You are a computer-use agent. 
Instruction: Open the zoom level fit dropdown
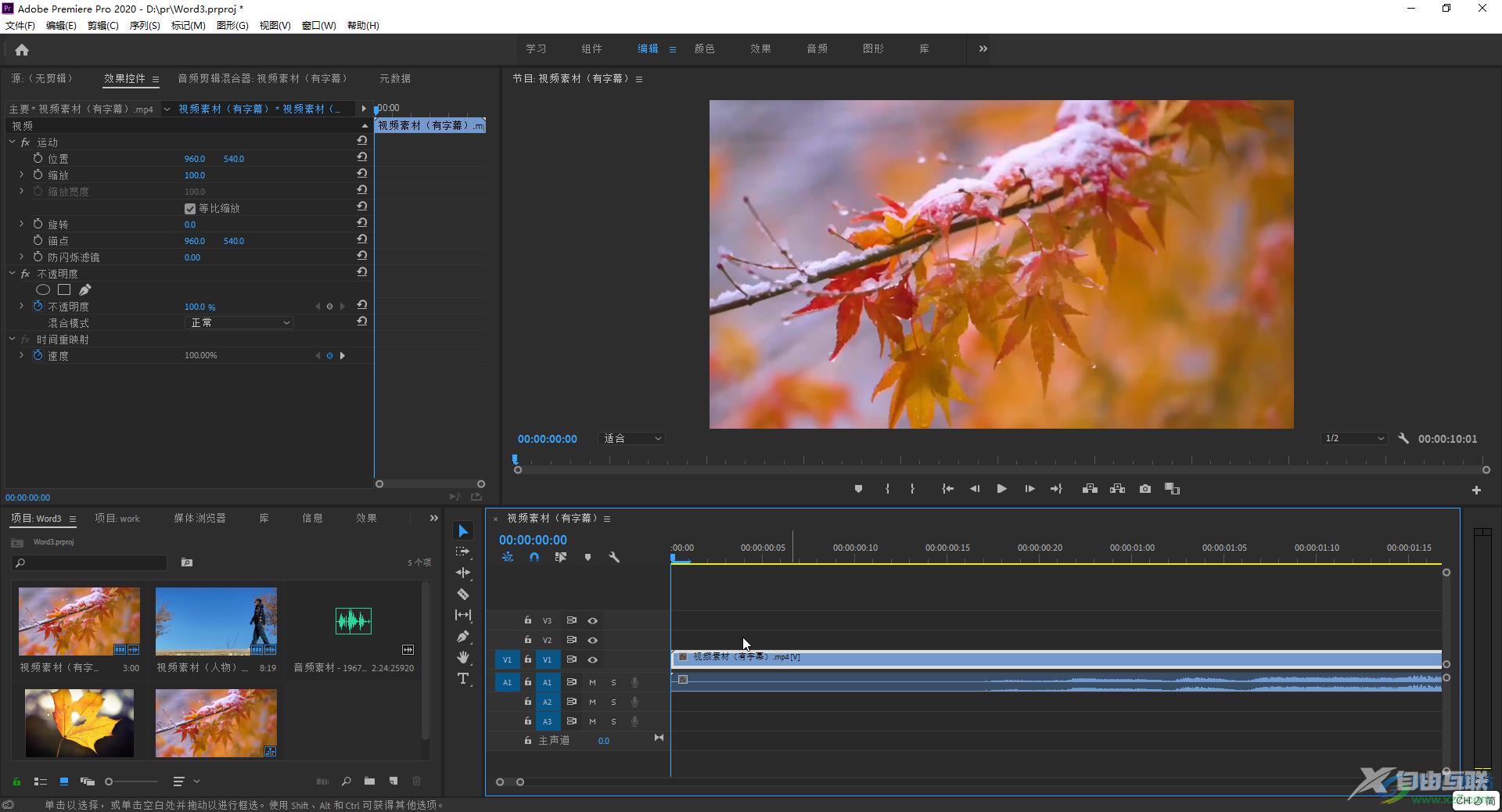click(632, 439)
